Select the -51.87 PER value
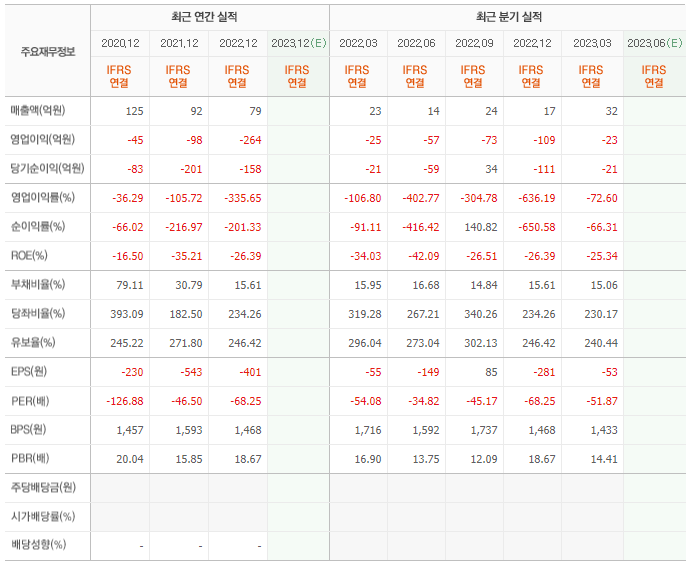Viewport: 690px width, 565px height. (x=602, y=401)
